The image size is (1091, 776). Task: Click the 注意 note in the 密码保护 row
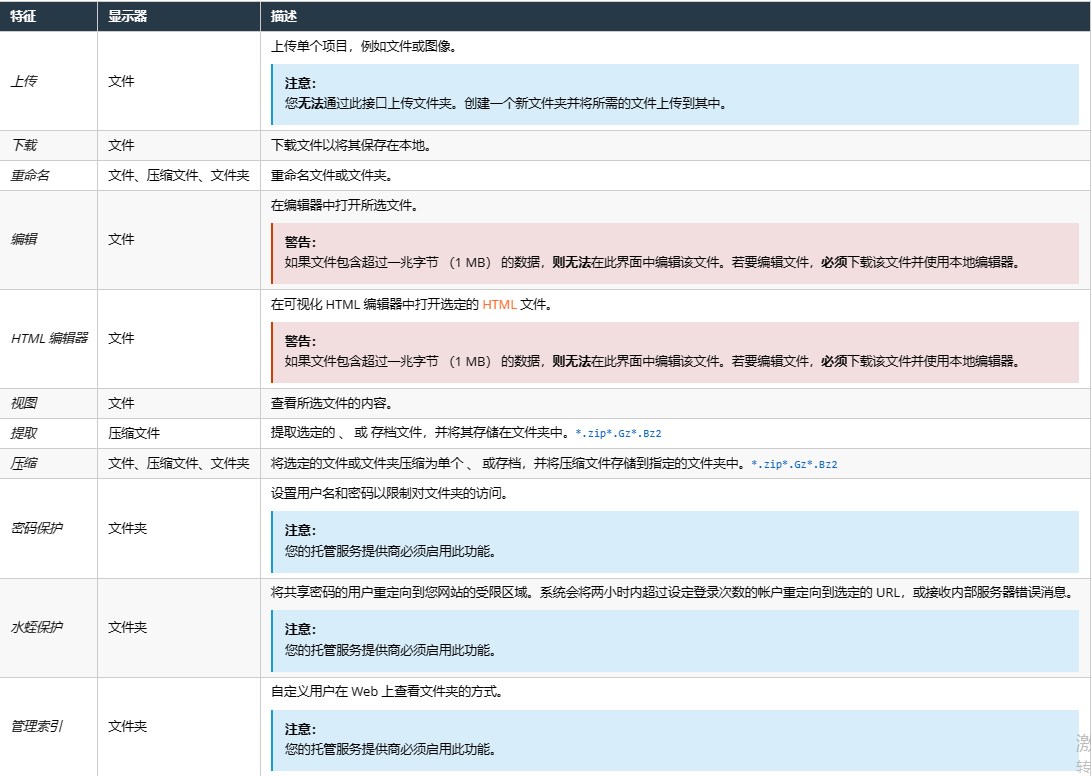675,541
